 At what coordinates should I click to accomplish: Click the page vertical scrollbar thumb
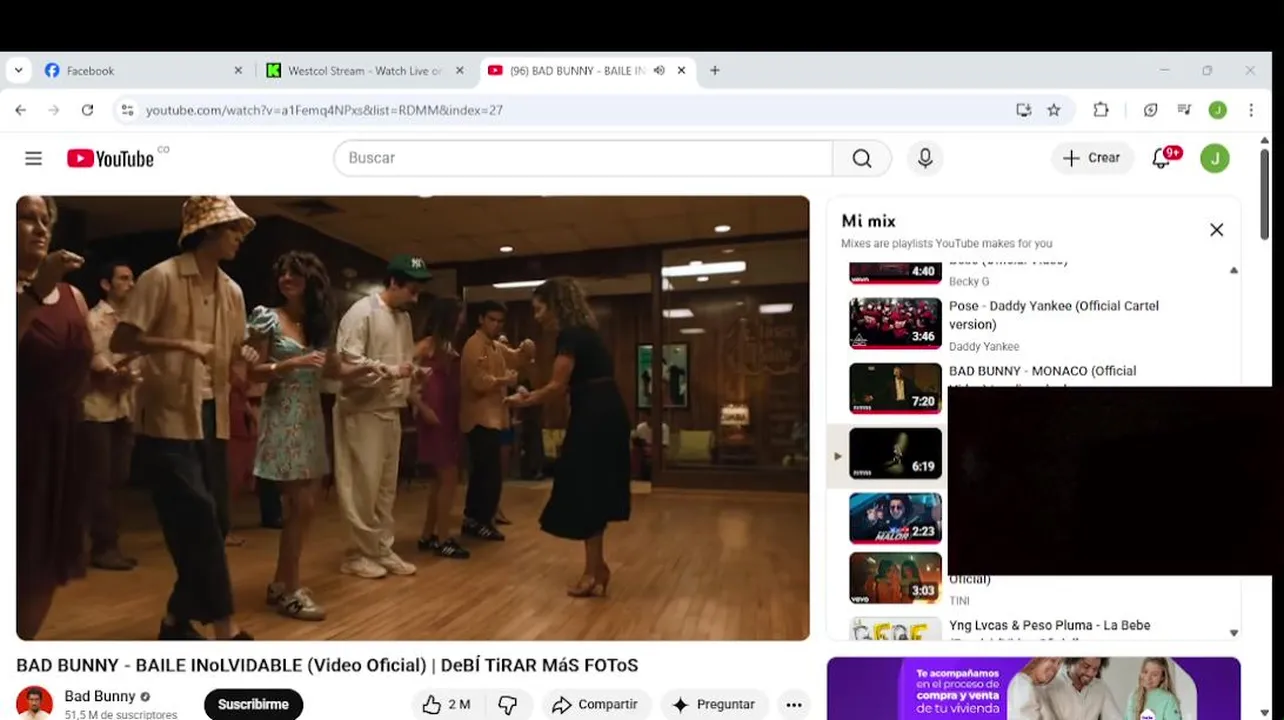pyautogui.click(x=1264, y=194)
